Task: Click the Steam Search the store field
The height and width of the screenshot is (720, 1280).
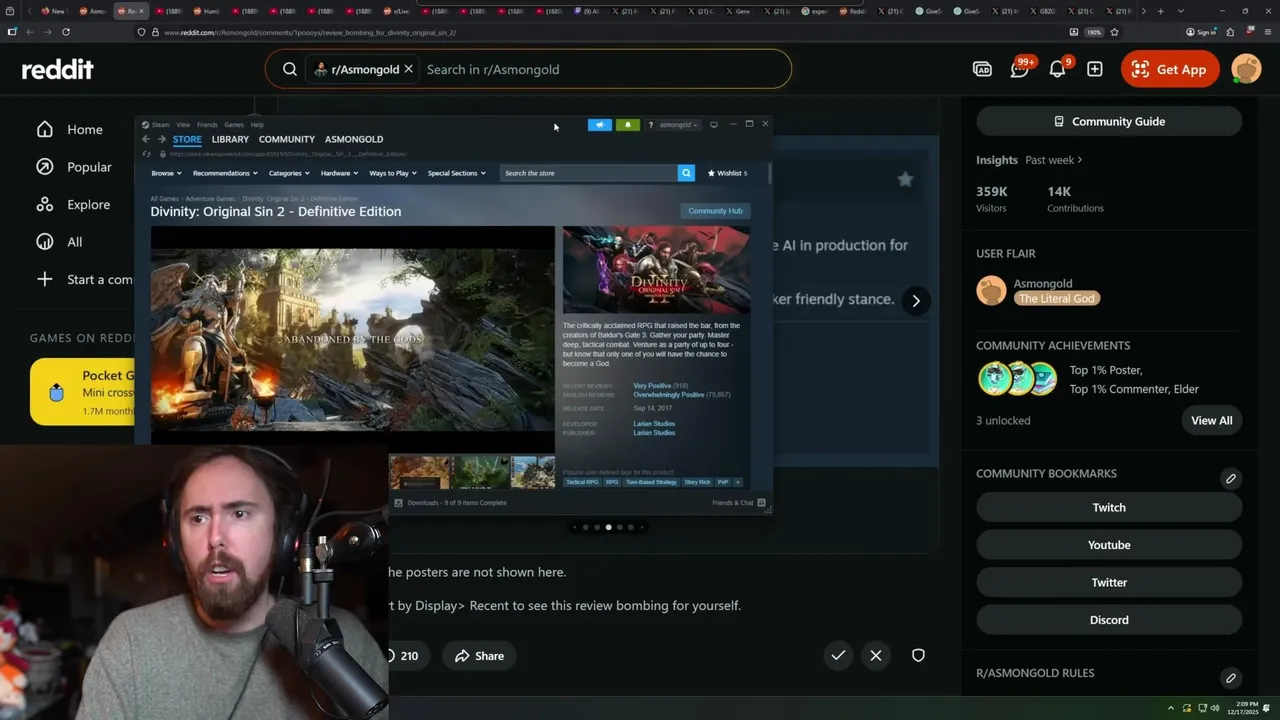Action: pos(589,173)
